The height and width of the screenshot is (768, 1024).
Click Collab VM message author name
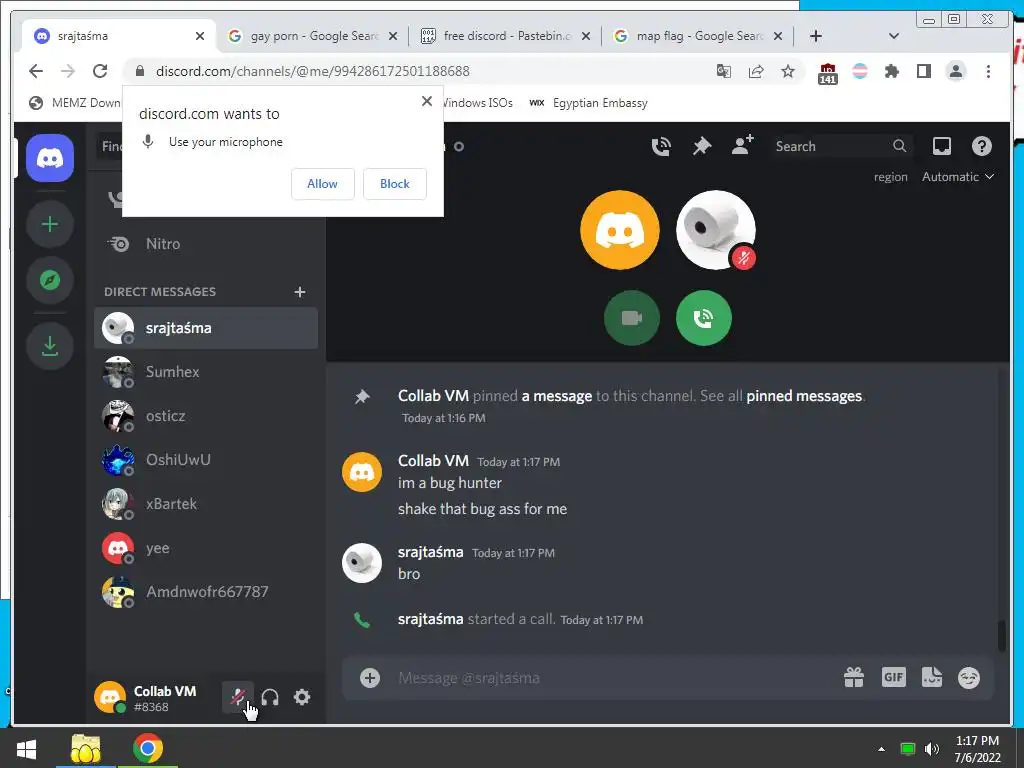tap(433, 460)
